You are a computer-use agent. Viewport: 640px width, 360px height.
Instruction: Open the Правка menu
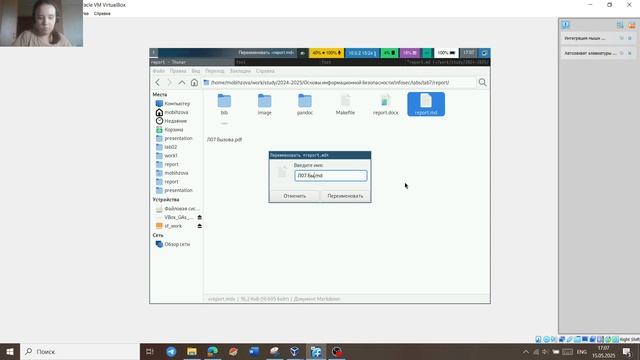pyautogui.click(x=178, y=71)
